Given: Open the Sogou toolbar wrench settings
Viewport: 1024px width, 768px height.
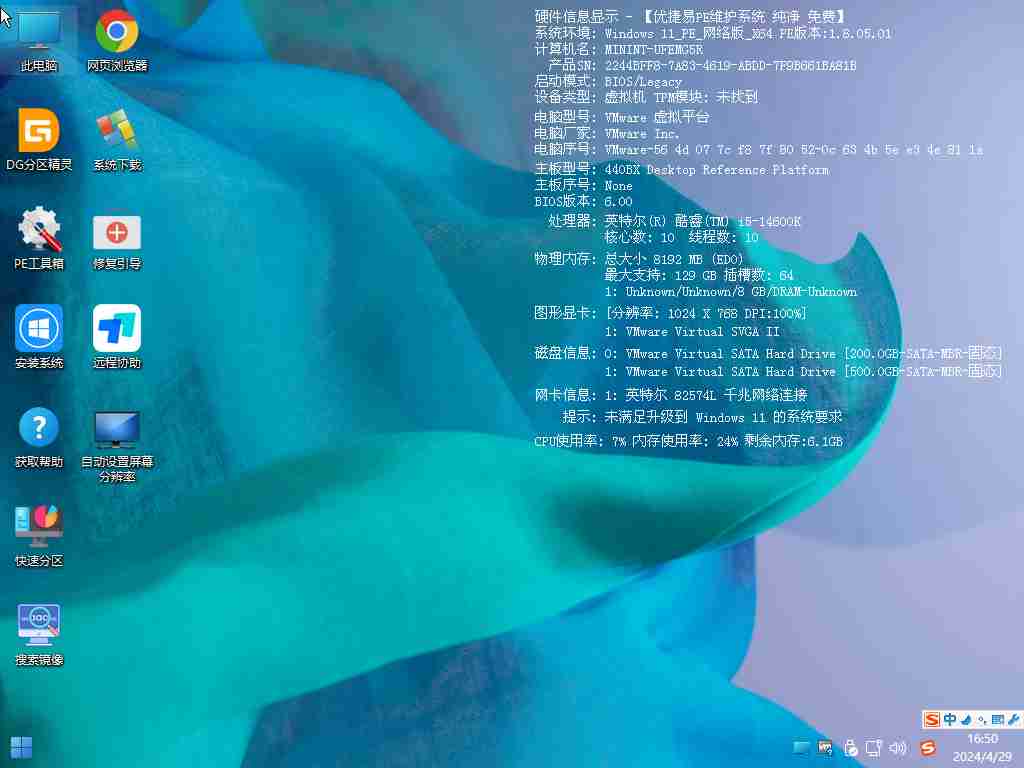Looking at the screenshot, I should (1014, 719).
